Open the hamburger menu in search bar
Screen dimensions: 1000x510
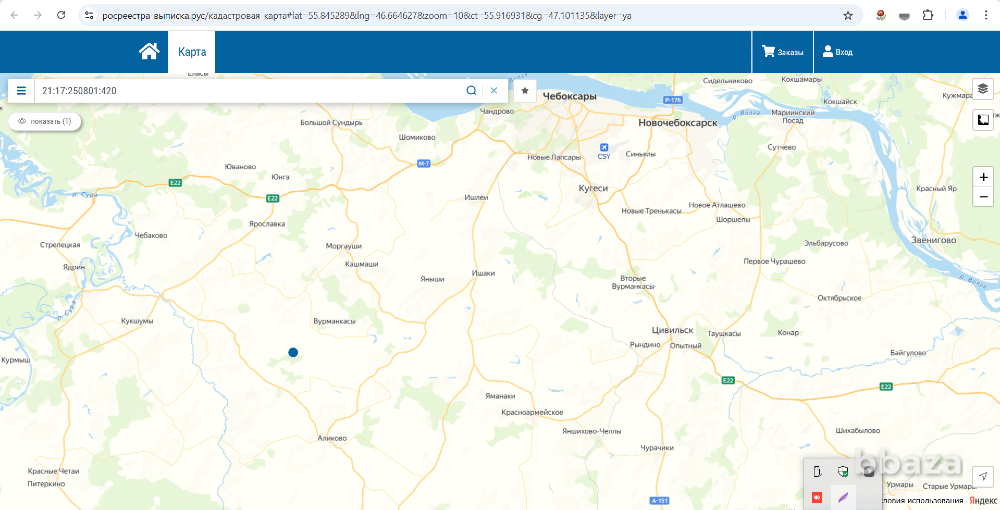coord(21,90)
